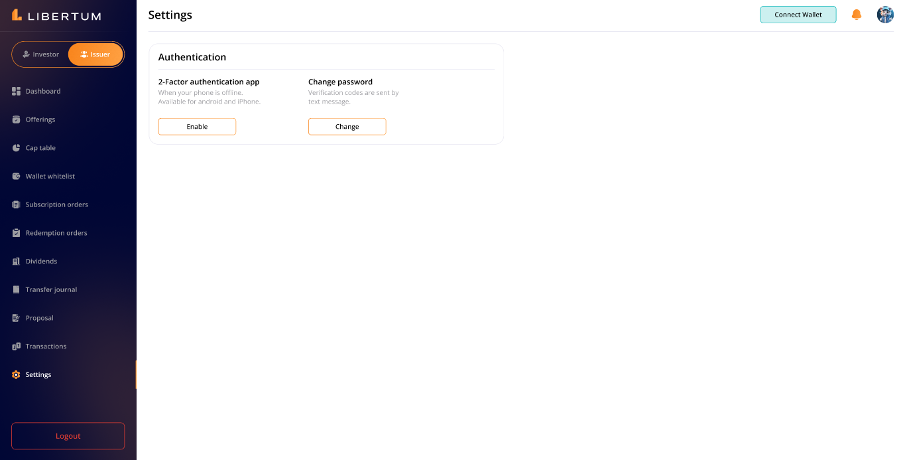Enable 2-Factor authentication app
Screen dimensions: 904x460
coord(197,127)
